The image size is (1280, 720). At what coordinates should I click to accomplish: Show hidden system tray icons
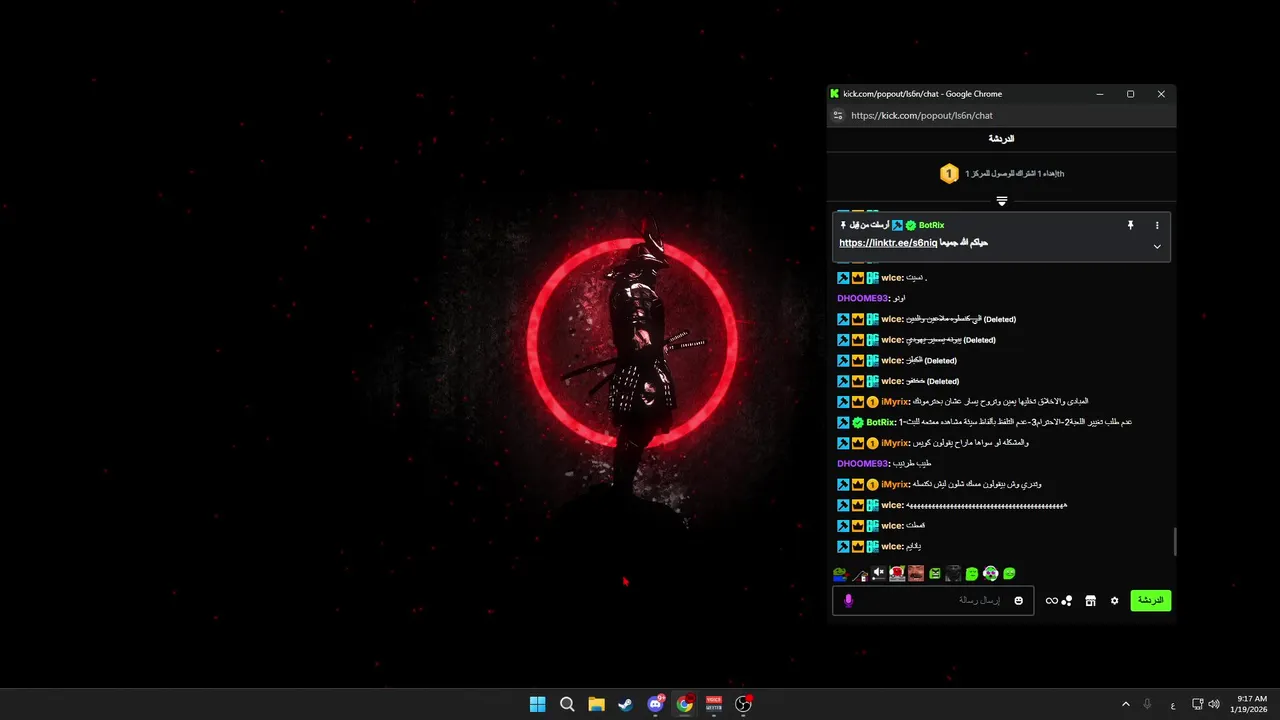1126,704
